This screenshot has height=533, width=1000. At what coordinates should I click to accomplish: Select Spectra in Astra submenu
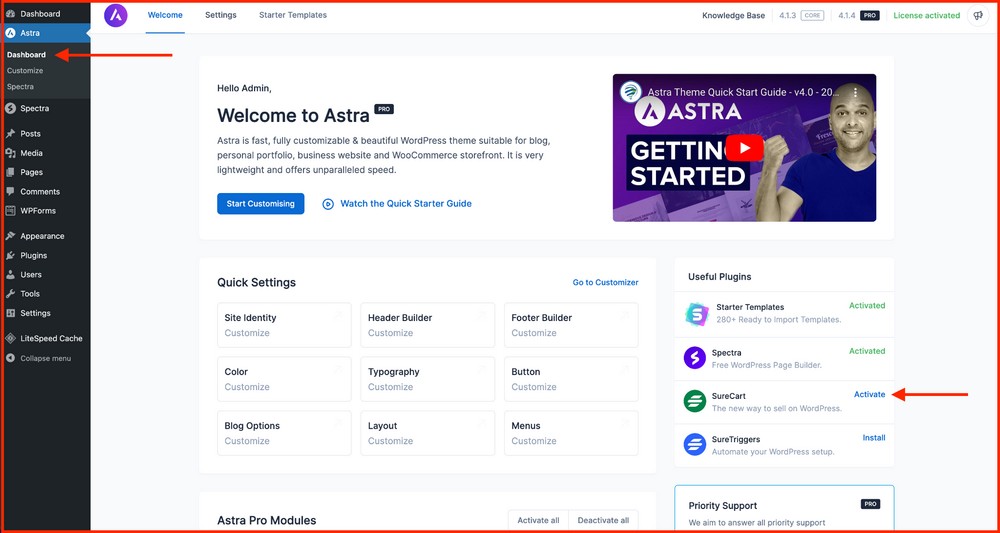coord(20,87)
